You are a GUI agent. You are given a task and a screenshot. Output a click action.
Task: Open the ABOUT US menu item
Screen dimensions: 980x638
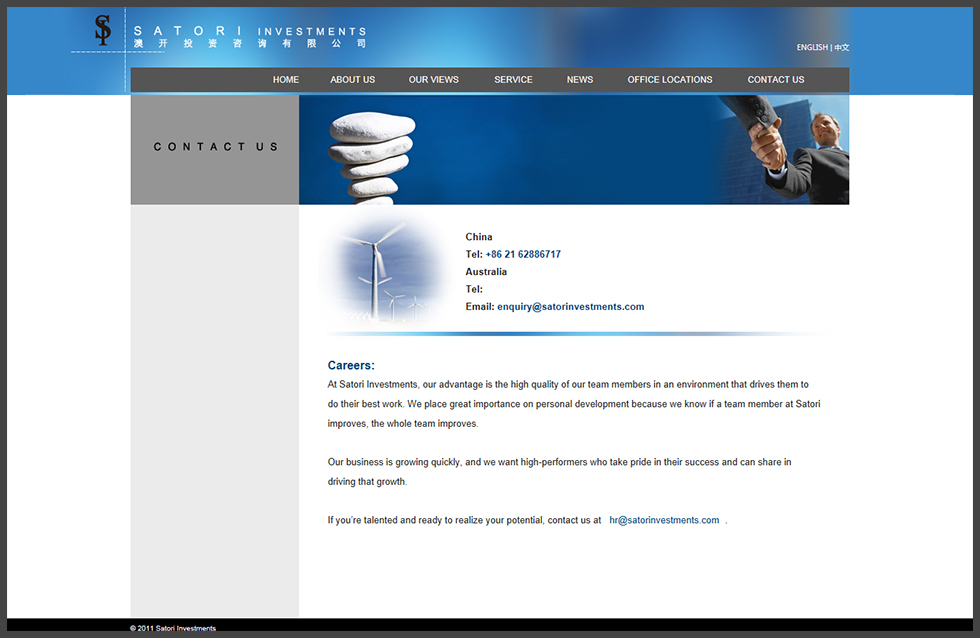352,80
